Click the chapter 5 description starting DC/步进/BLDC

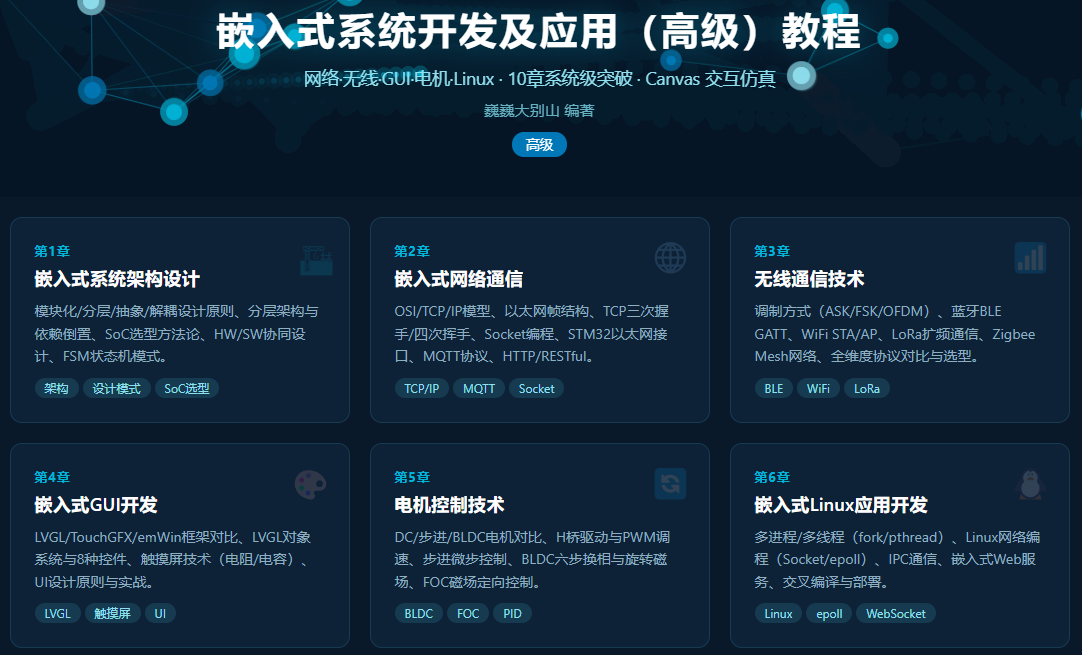pos(532,560)
